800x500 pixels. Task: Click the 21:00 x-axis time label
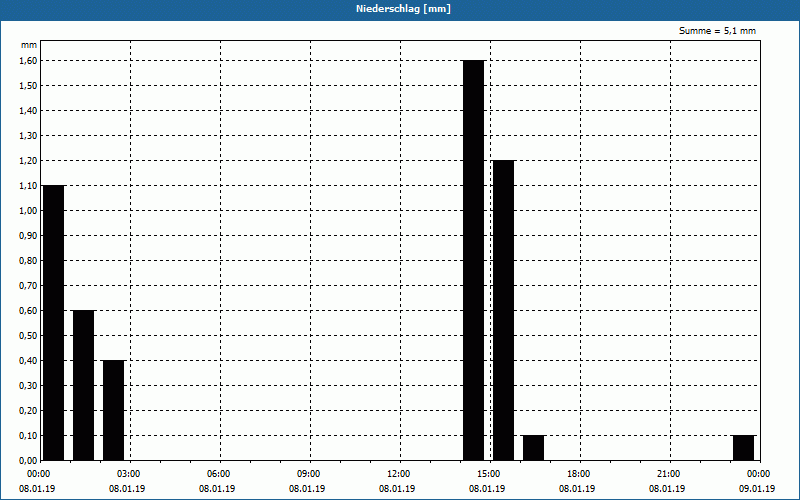668,474
